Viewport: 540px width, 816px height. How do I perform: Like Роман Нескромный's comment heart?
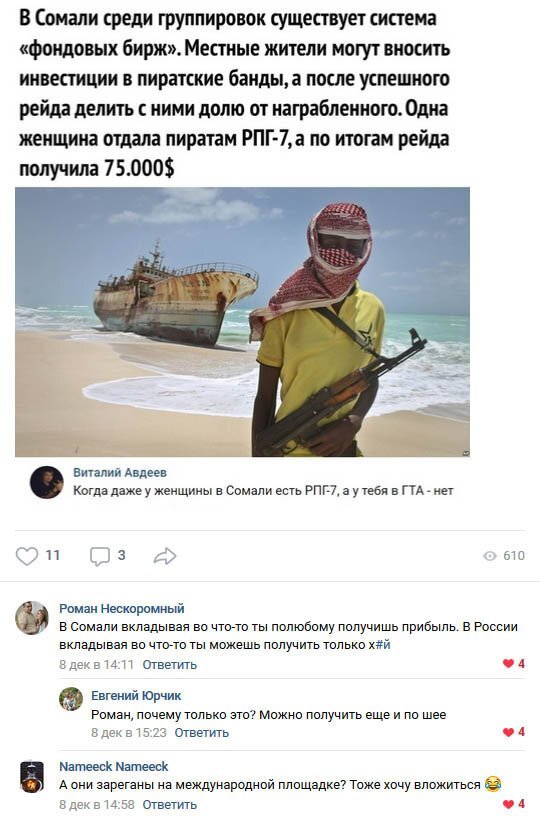pyautogui.click(x=508, y=664)
